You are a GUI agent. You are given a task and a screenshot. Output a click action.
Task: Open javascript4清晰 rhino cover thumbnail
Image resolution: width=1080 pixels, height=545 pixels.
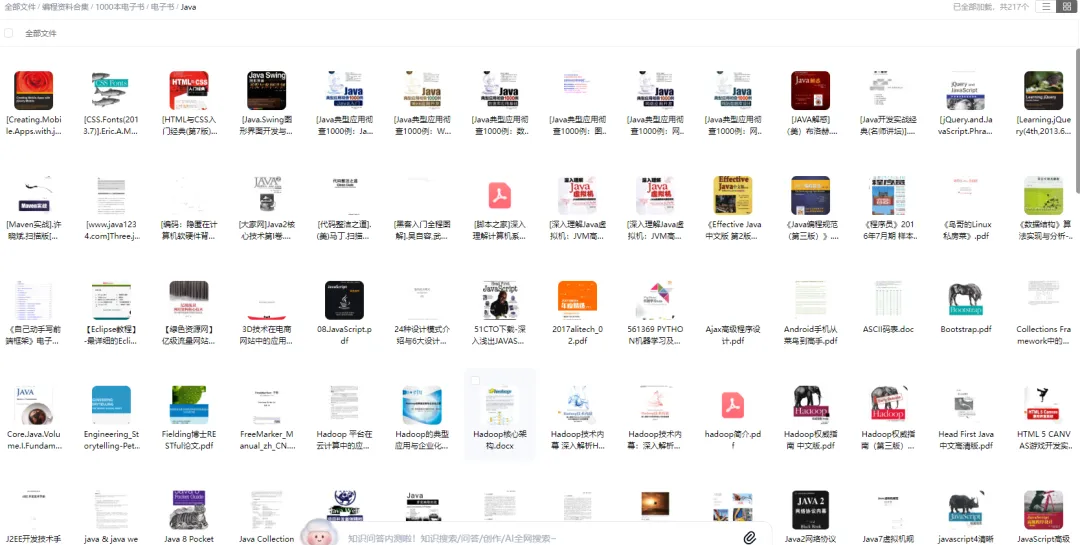click(966, 509)
